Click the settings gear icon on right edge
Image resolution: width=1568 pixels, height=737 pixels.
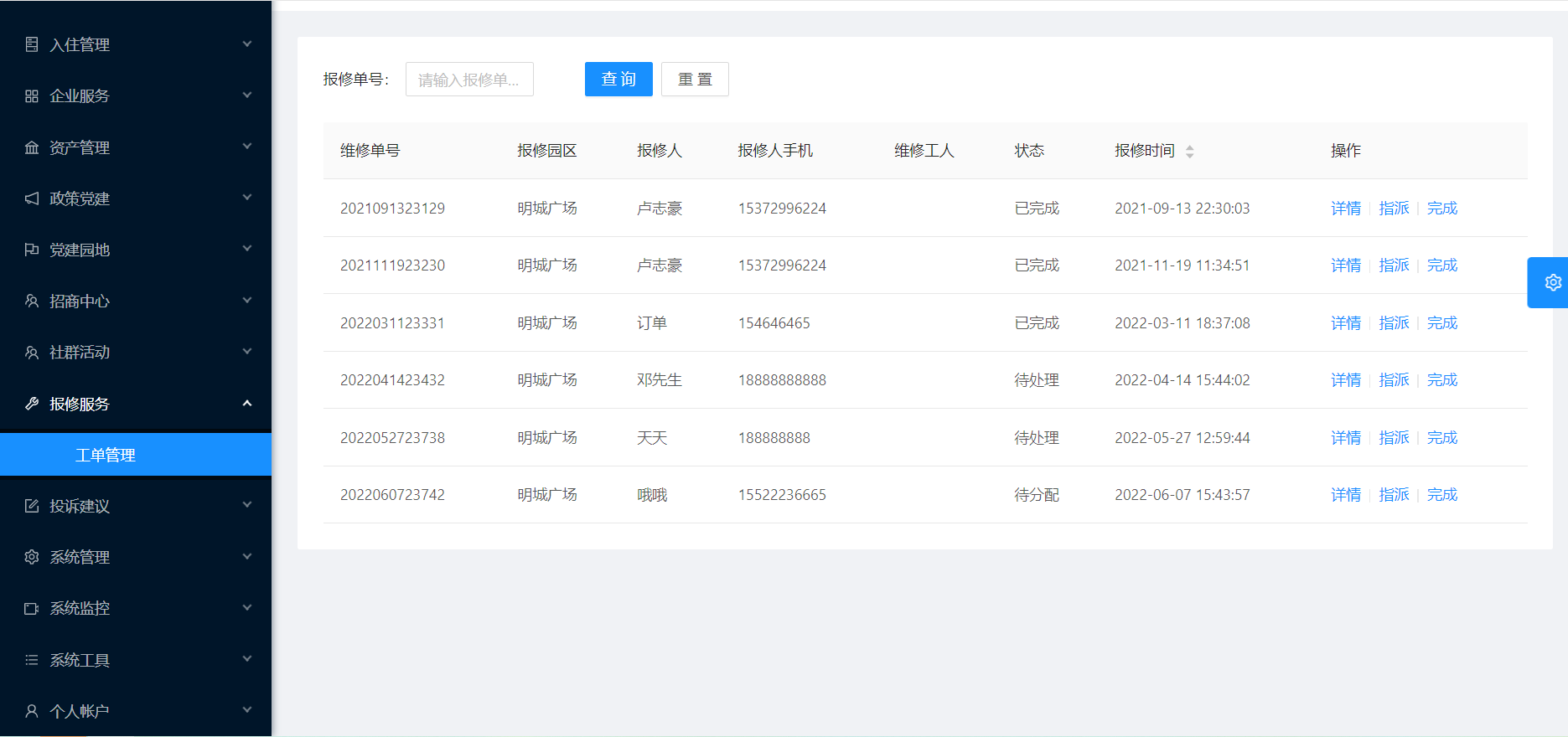1552,282
